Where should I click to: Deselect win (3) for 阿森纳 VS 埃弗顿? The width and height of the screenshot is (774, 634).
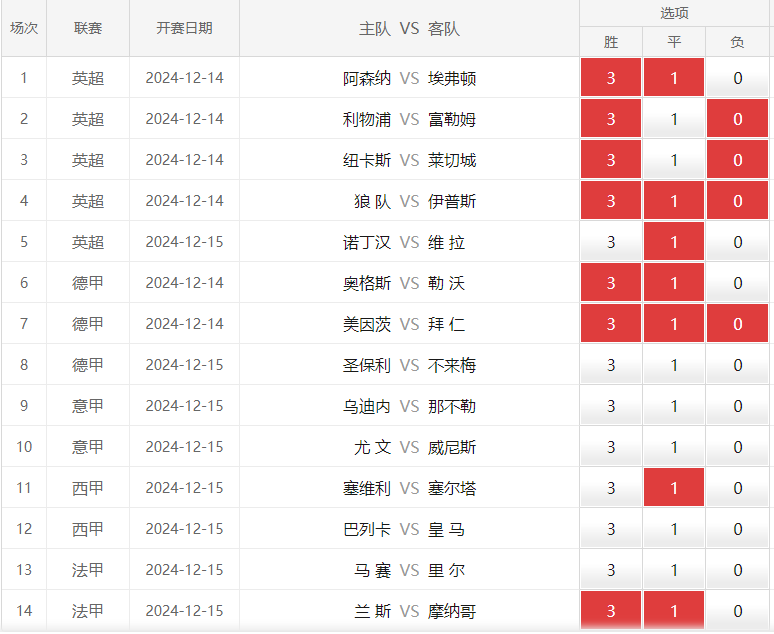tap(611, 78)
